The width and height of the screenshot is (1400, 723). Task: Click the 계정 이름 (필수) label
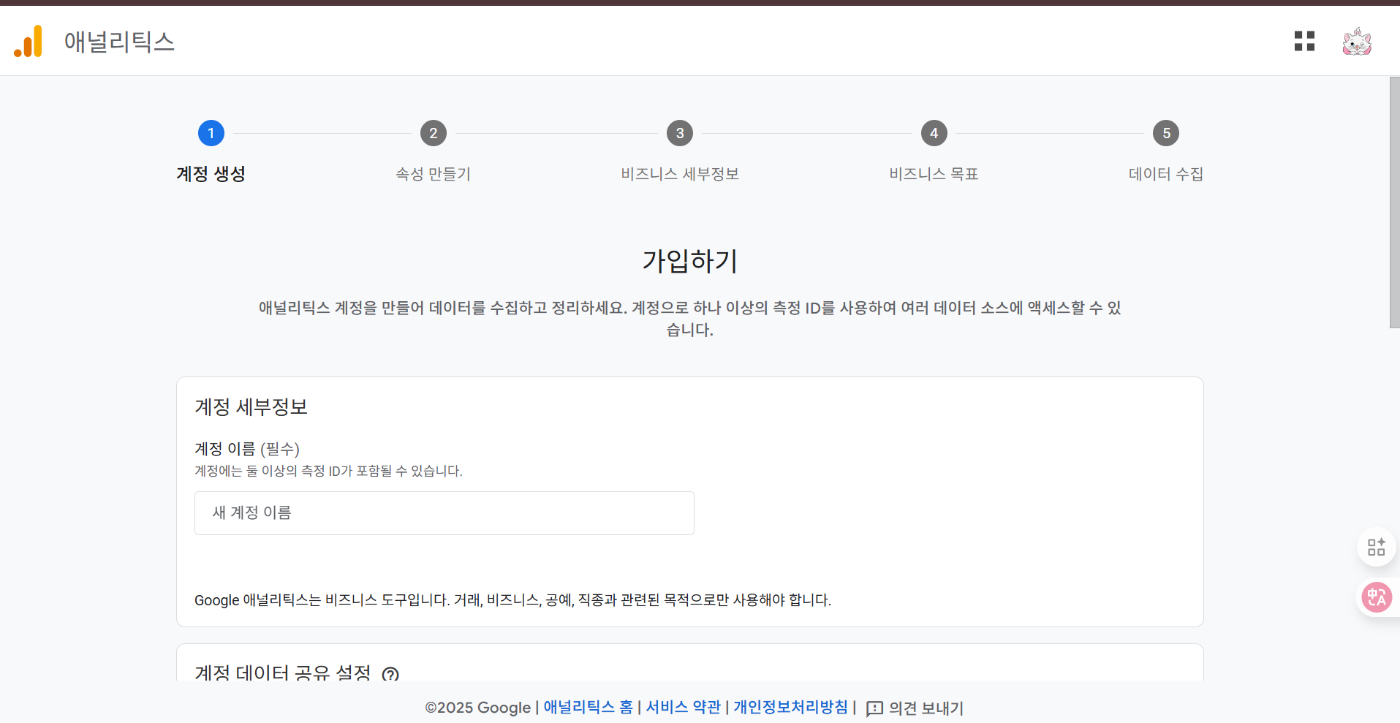click(247, 449)
